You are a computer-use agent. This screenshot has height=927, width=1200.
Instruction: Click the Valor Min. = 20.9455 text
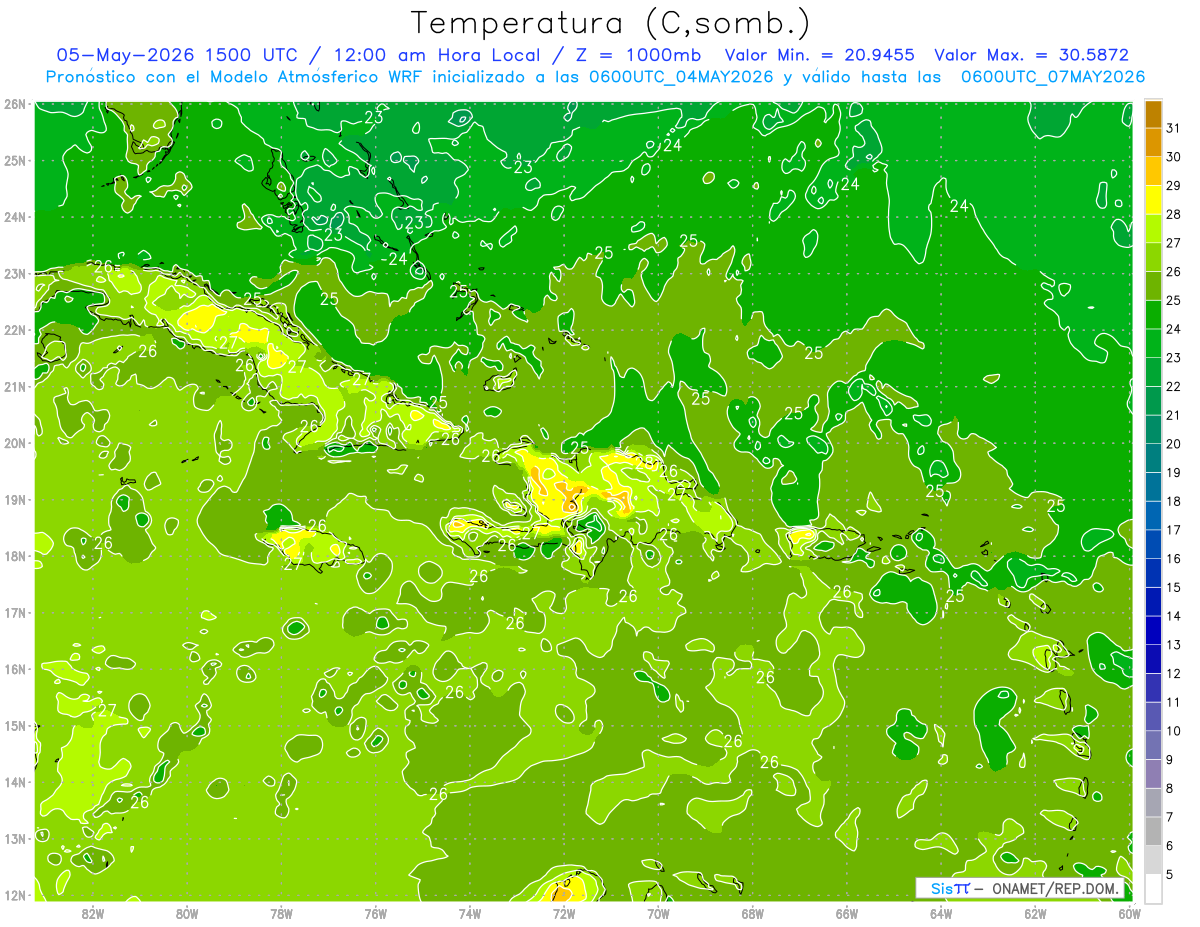[821, 55]
